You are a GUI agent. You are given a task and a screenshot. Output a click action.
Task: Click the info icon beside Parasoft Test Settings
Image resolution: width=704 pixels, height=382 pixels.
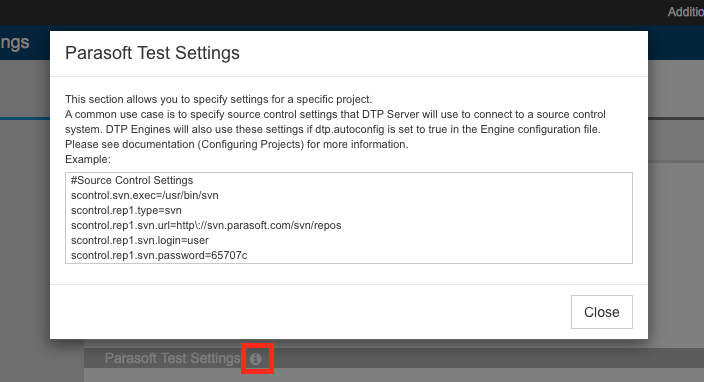click(255, 359)
